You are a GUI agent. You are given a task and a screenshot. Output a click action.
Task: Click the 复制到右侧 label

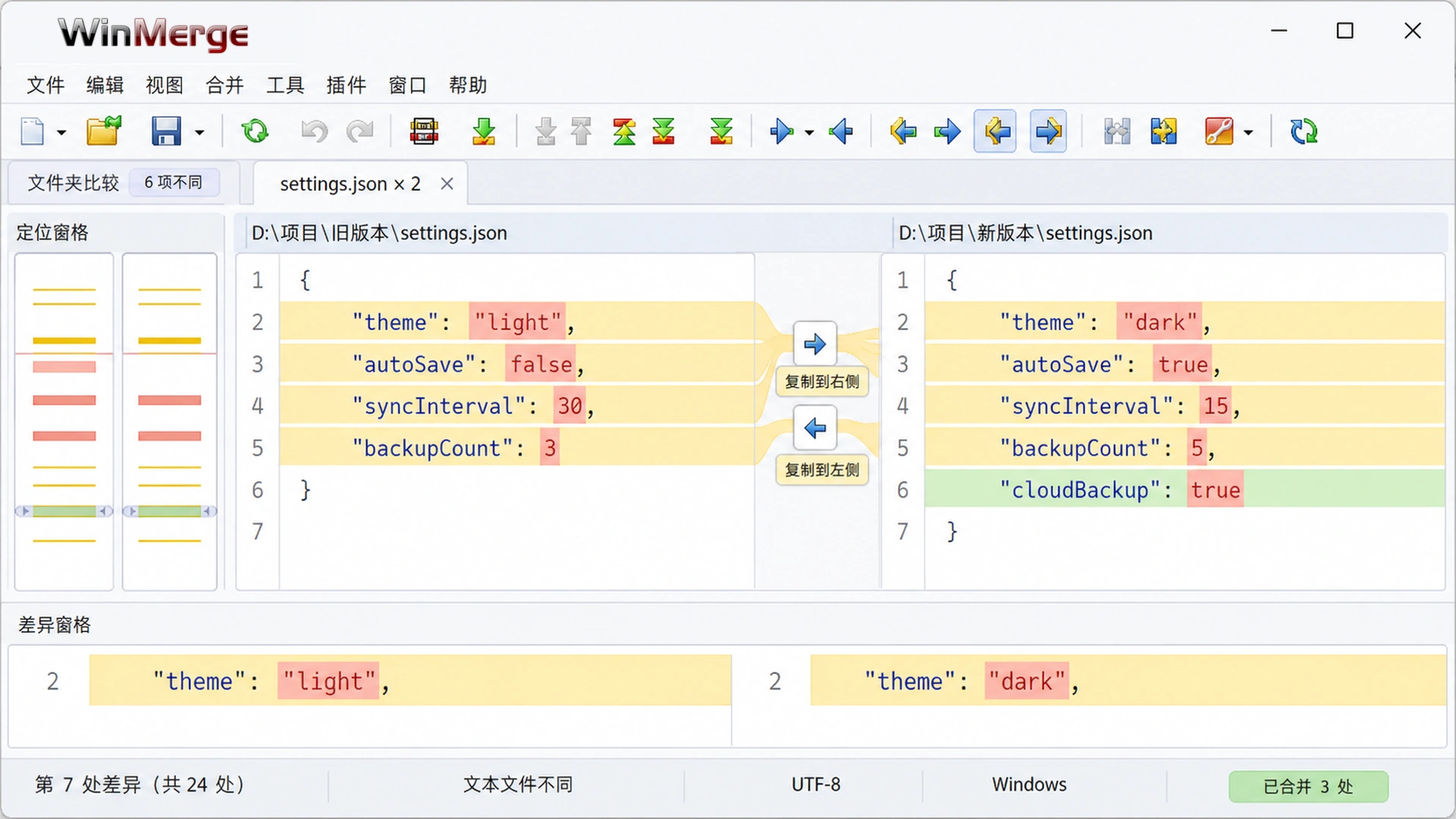pos(822,381)
